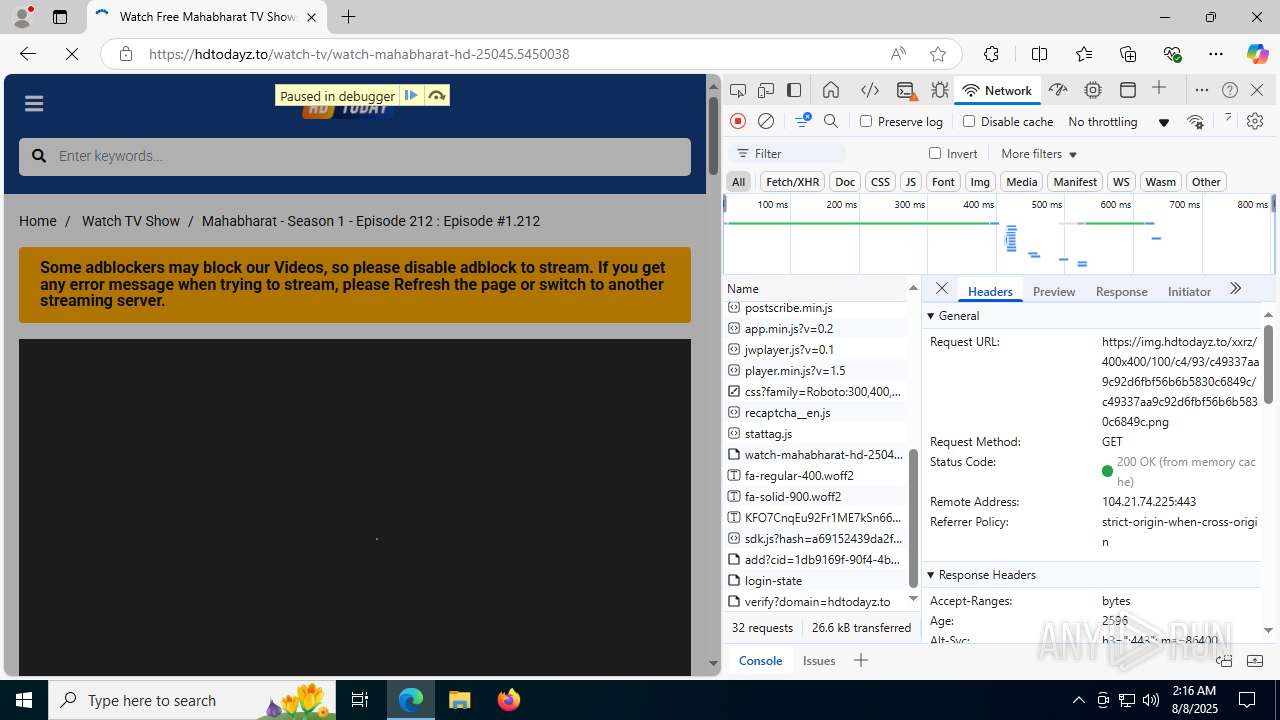Screen dimensions: 1280x720
Task: Click the network Filter text box
Action: 788,154
